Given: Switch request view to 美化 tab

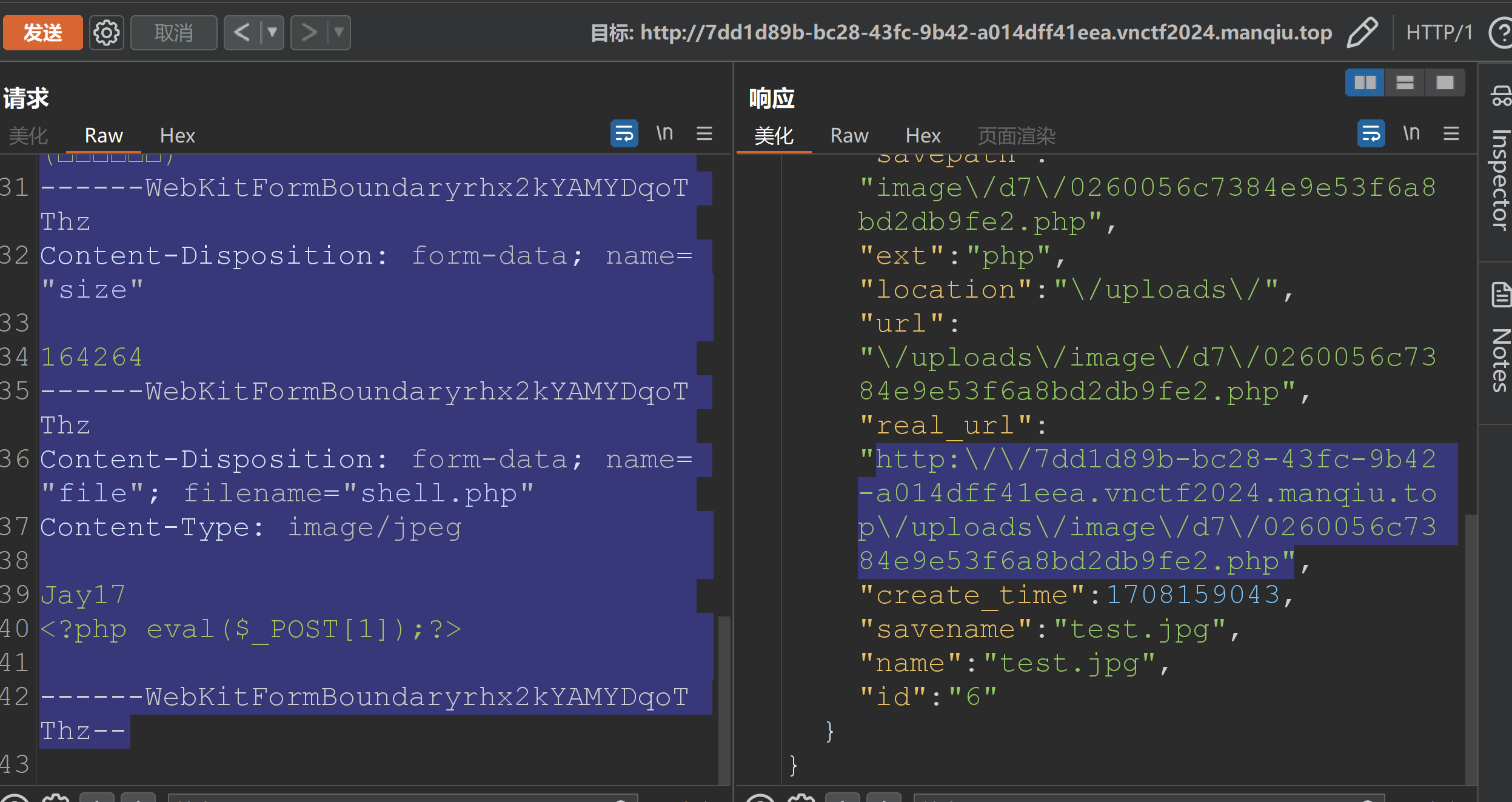Looking at the screenshot, I should tap(28, 135).
